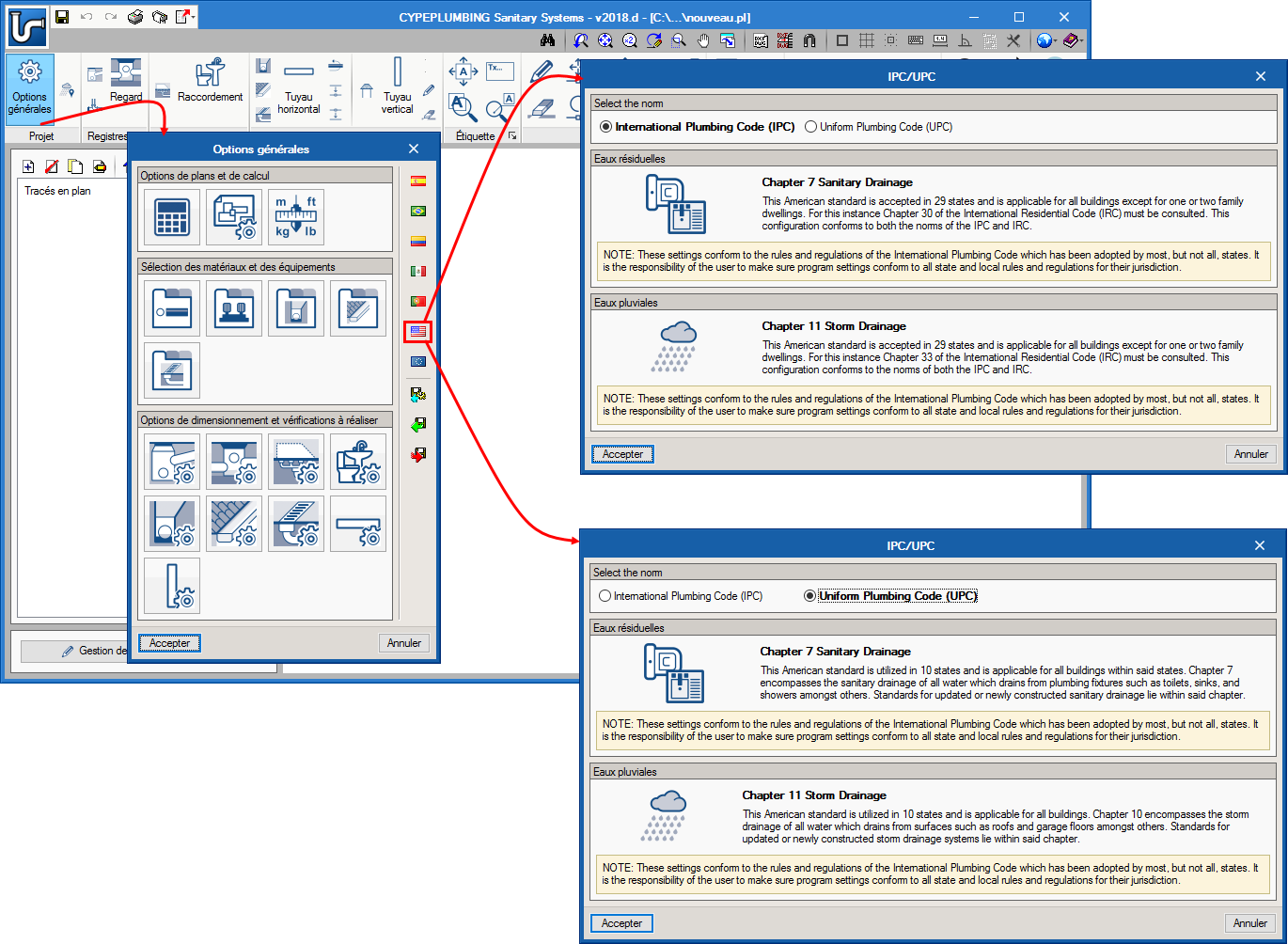This screenshot has width=1288, height=944.
Task: Click the calculator table icon in Options générales
Action: point(172,217)
